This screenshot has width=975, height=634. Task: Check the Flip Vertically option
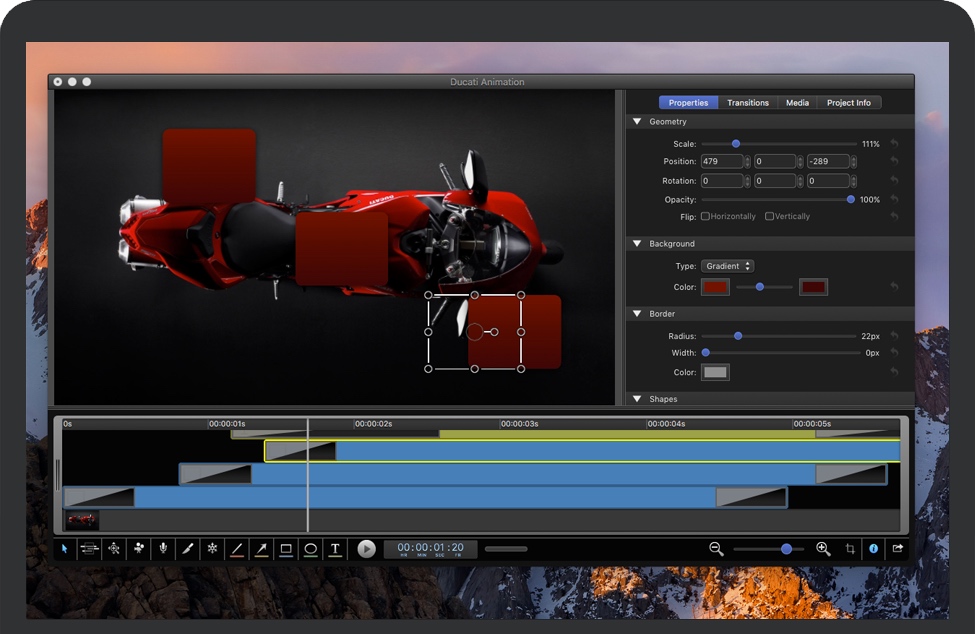point(769,217)
